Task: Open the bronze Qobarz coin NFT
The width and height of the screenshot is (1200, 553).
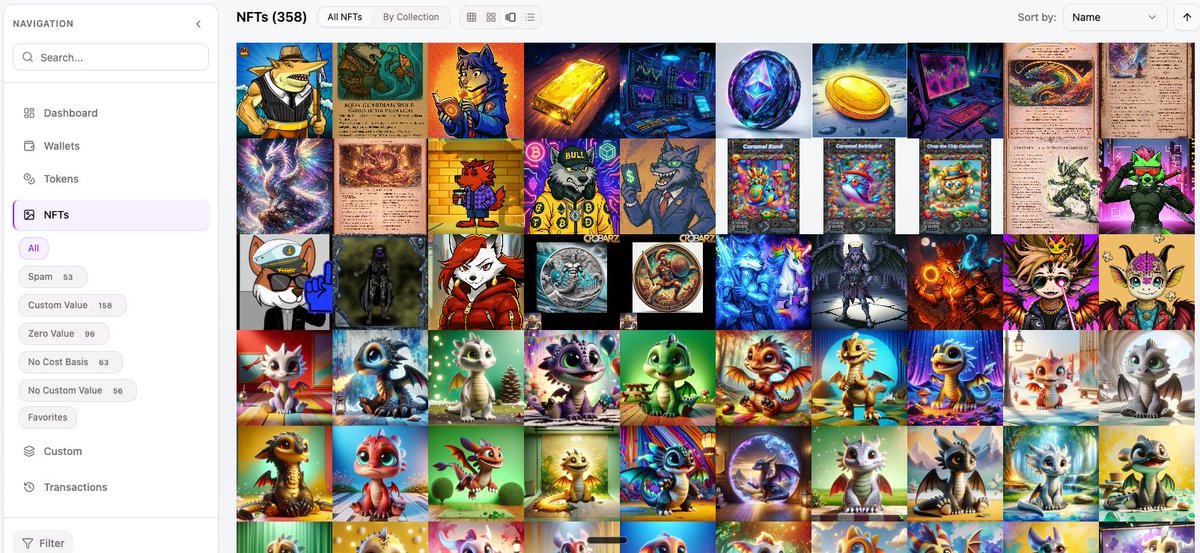Action: (668, 282)
